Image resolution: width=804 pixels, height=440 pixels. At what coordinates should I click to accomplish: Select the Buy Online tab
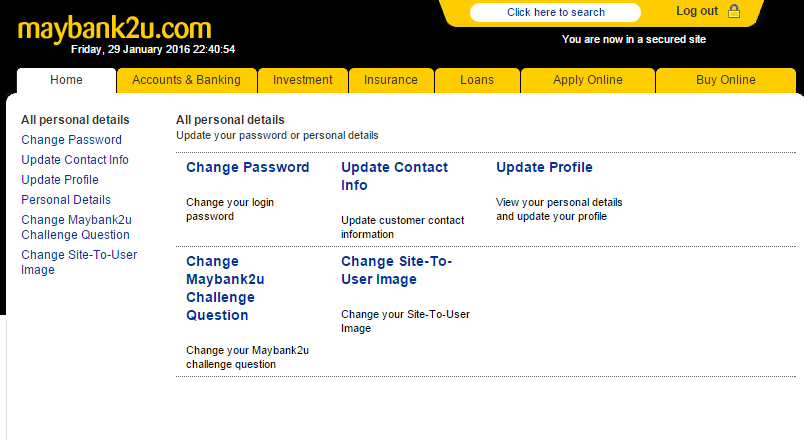tap(725, 80)
